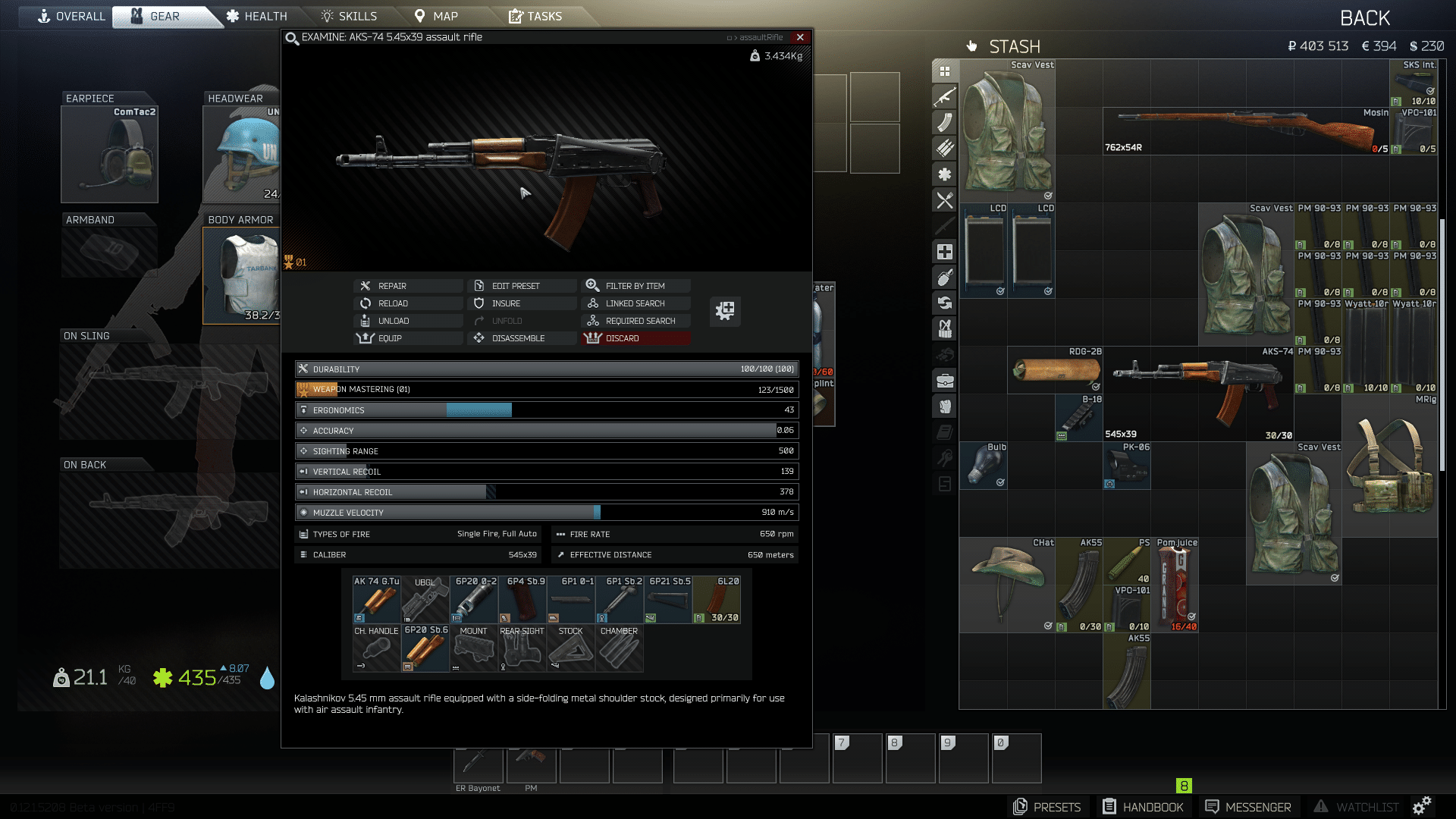Open the Handbook from bottom bar
The height and width of the screenshot is (819, 1456).
point(1144,807)
